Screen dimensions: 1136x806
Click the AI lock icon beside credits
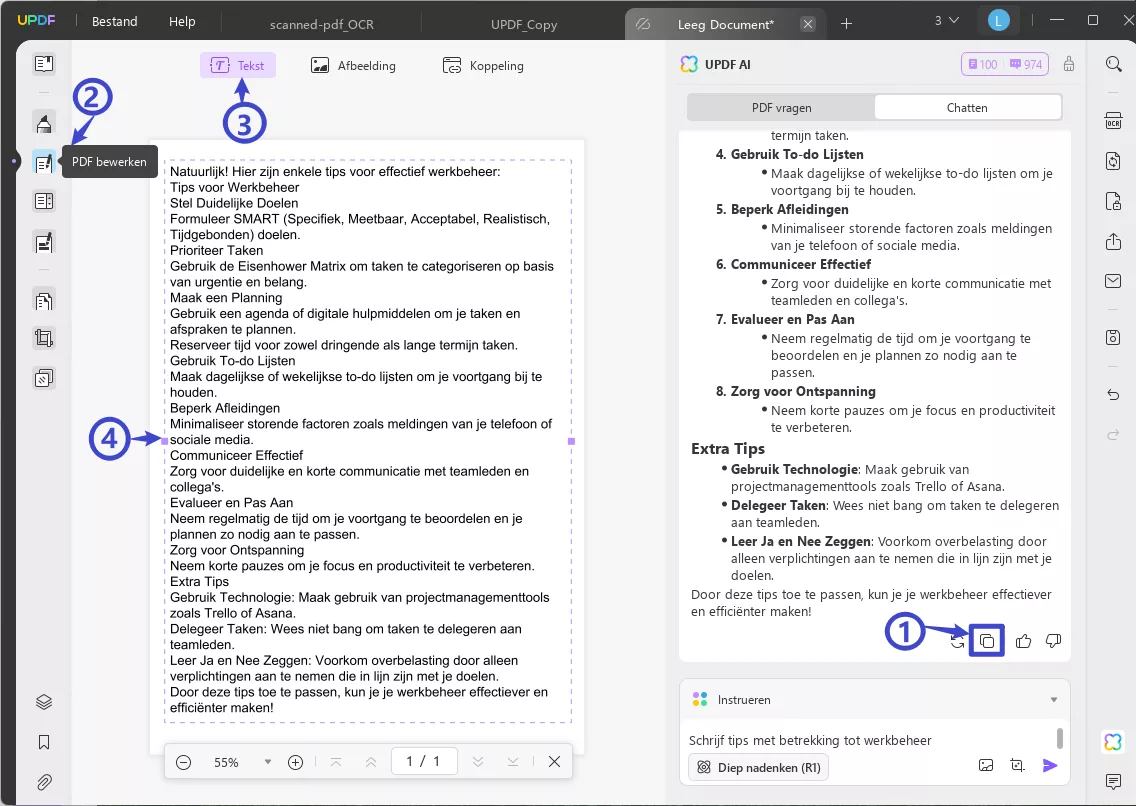(x=1069, y=64)
